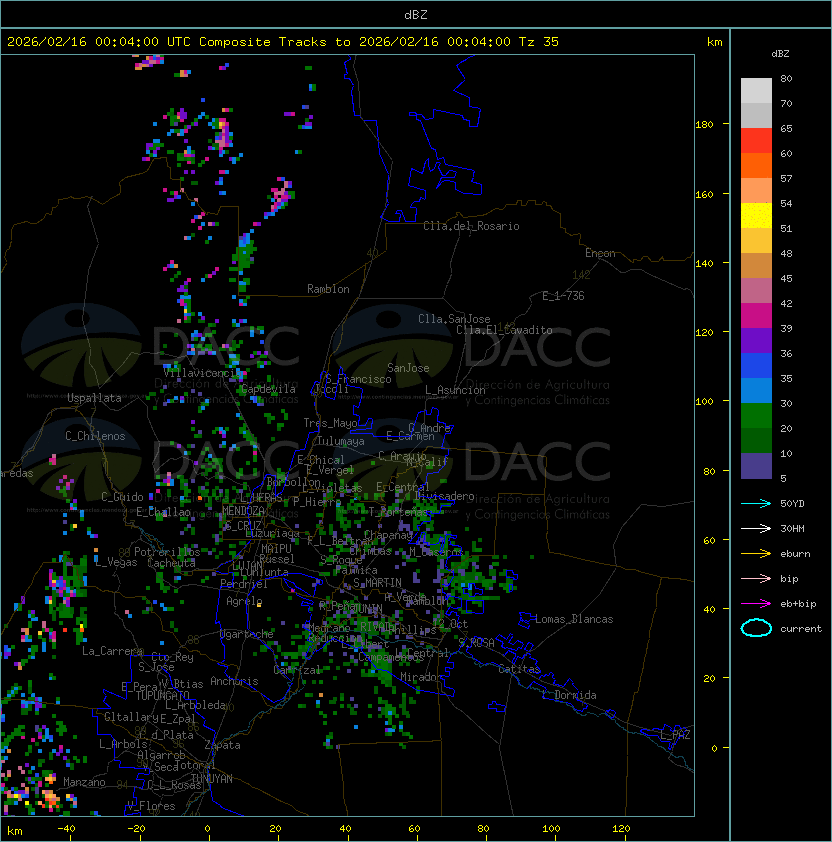
Task: Click the MENDOZA city label
Action: (243, 510)
